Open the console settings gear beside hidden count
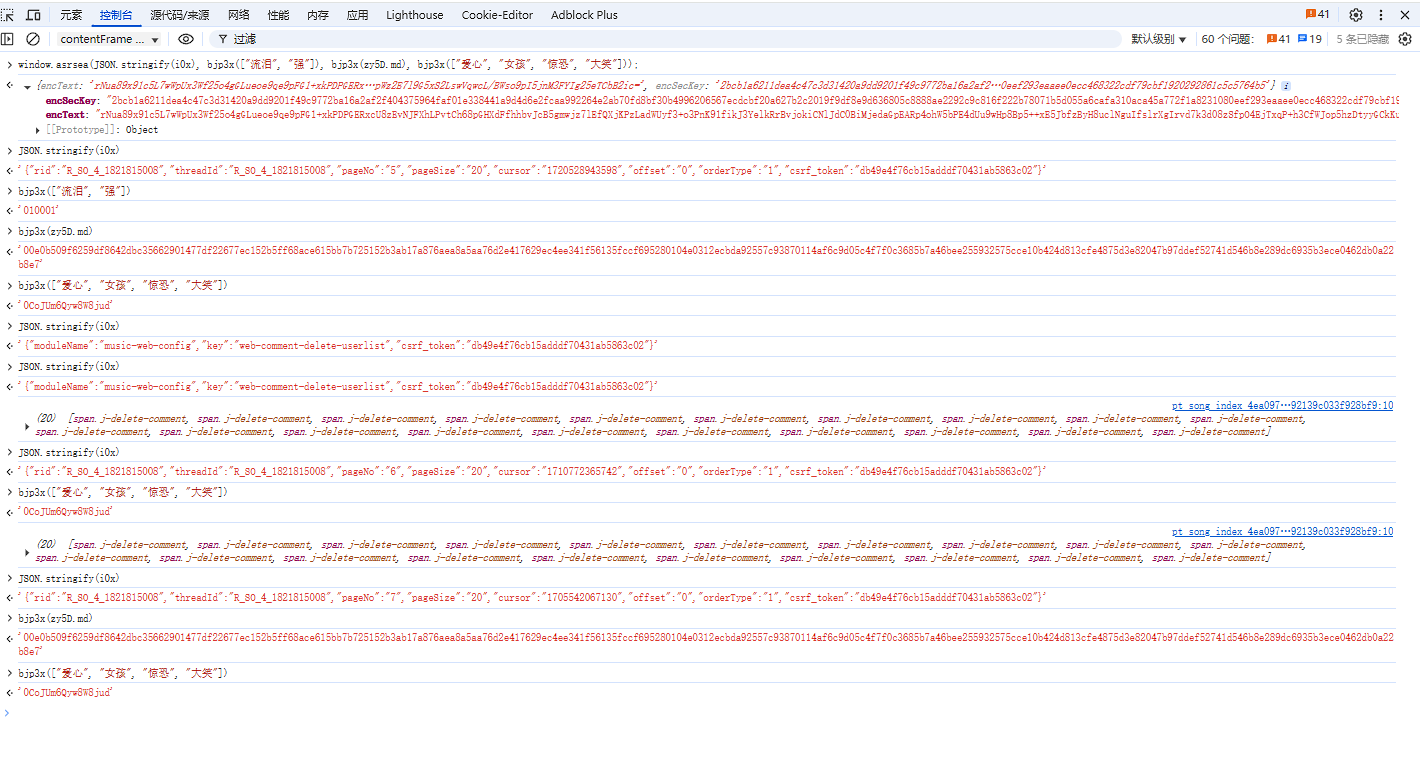The height and width of the screenshot is (782, 1420). (1405, 39)
